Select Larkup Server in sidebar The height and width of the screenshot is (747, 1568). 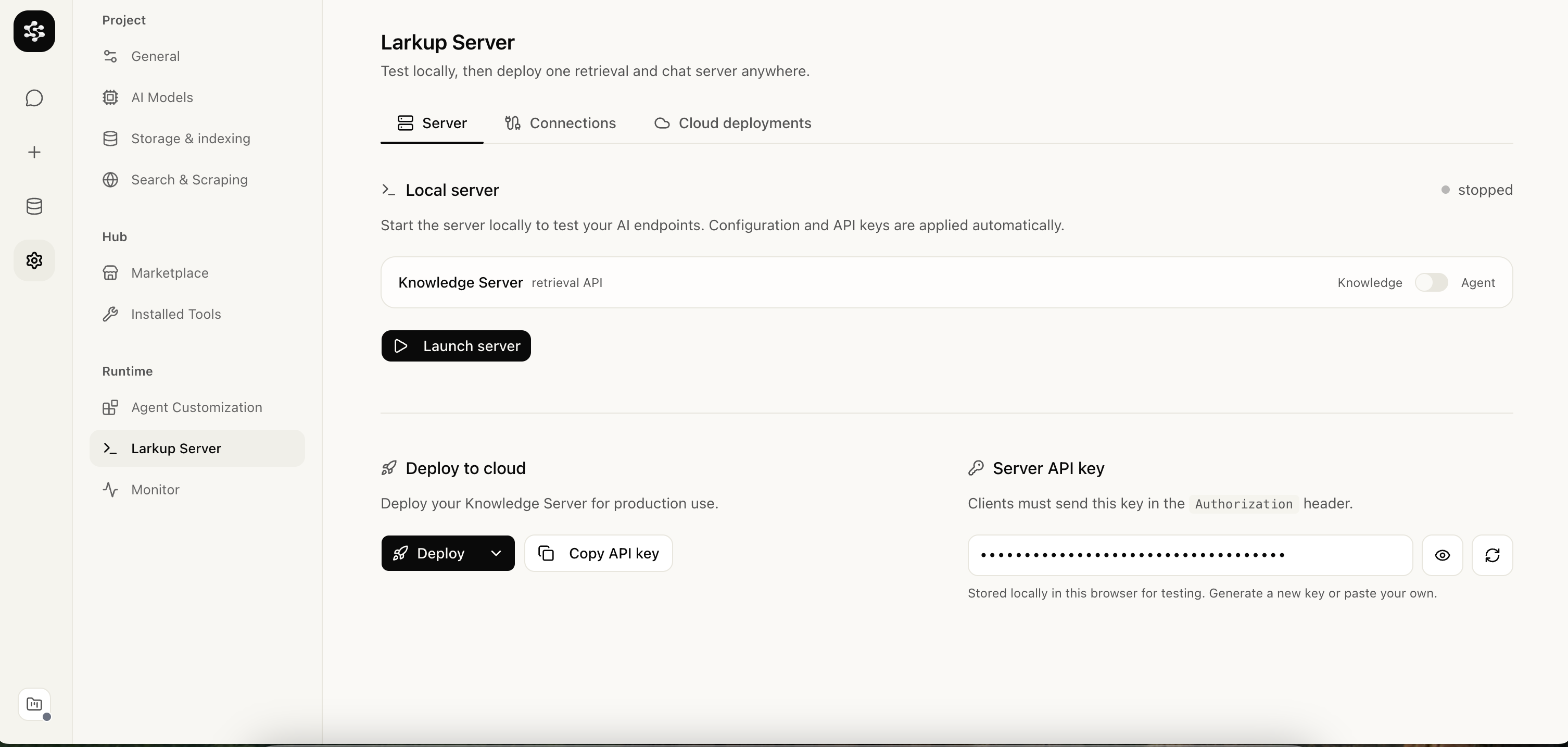(x=197, y=449)
